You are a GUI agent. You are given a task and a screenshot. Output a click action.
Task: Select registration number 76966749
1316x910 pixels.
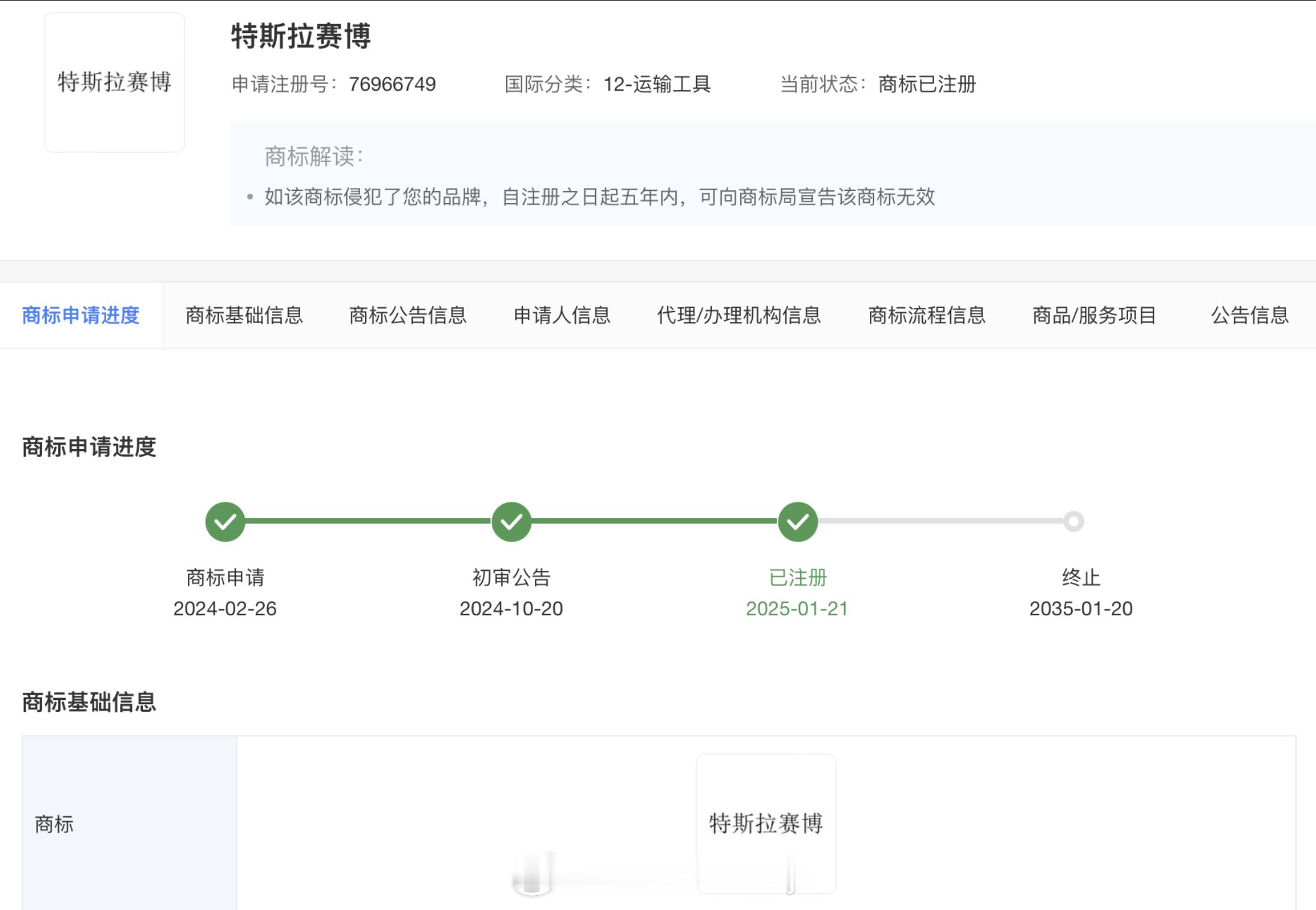392,84
